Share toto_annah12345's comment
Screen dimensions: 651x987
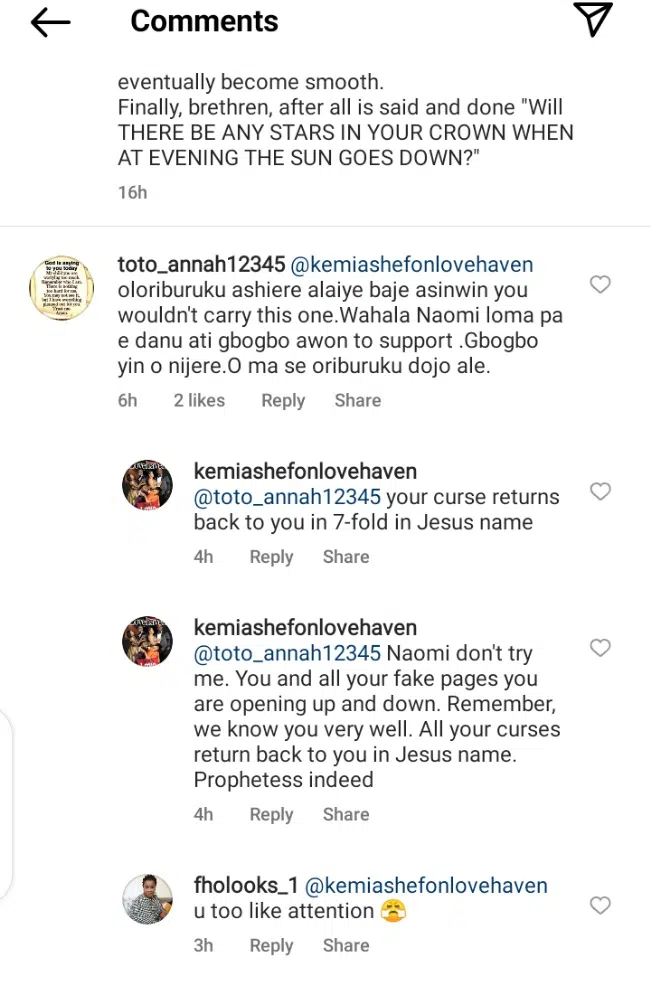coord(358,400)
